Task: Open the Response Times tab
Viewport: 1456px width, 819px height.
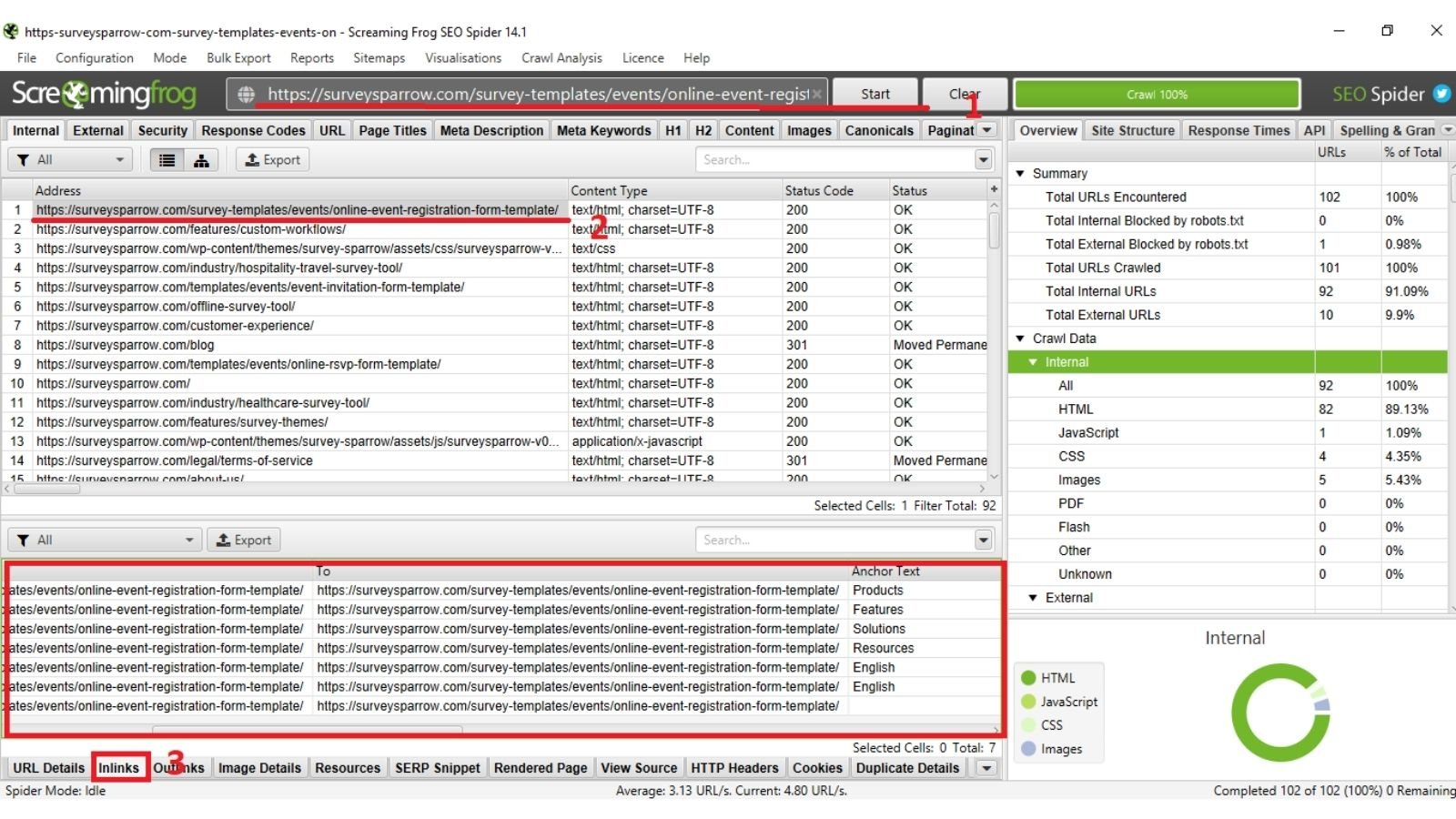Action: (1239, 130)
